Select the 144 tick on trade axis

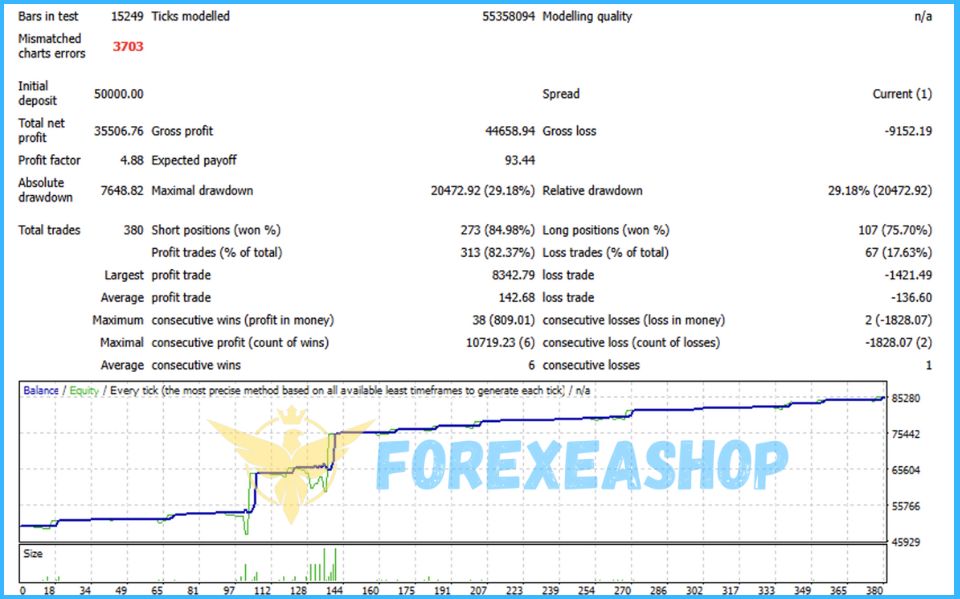click(x=334, y=591)
